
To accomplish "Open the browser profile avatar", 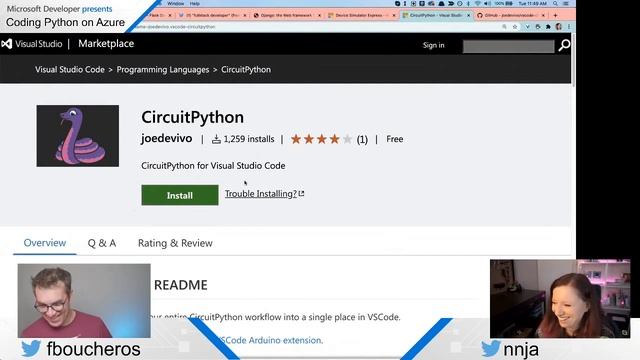I will pos(558,27).
